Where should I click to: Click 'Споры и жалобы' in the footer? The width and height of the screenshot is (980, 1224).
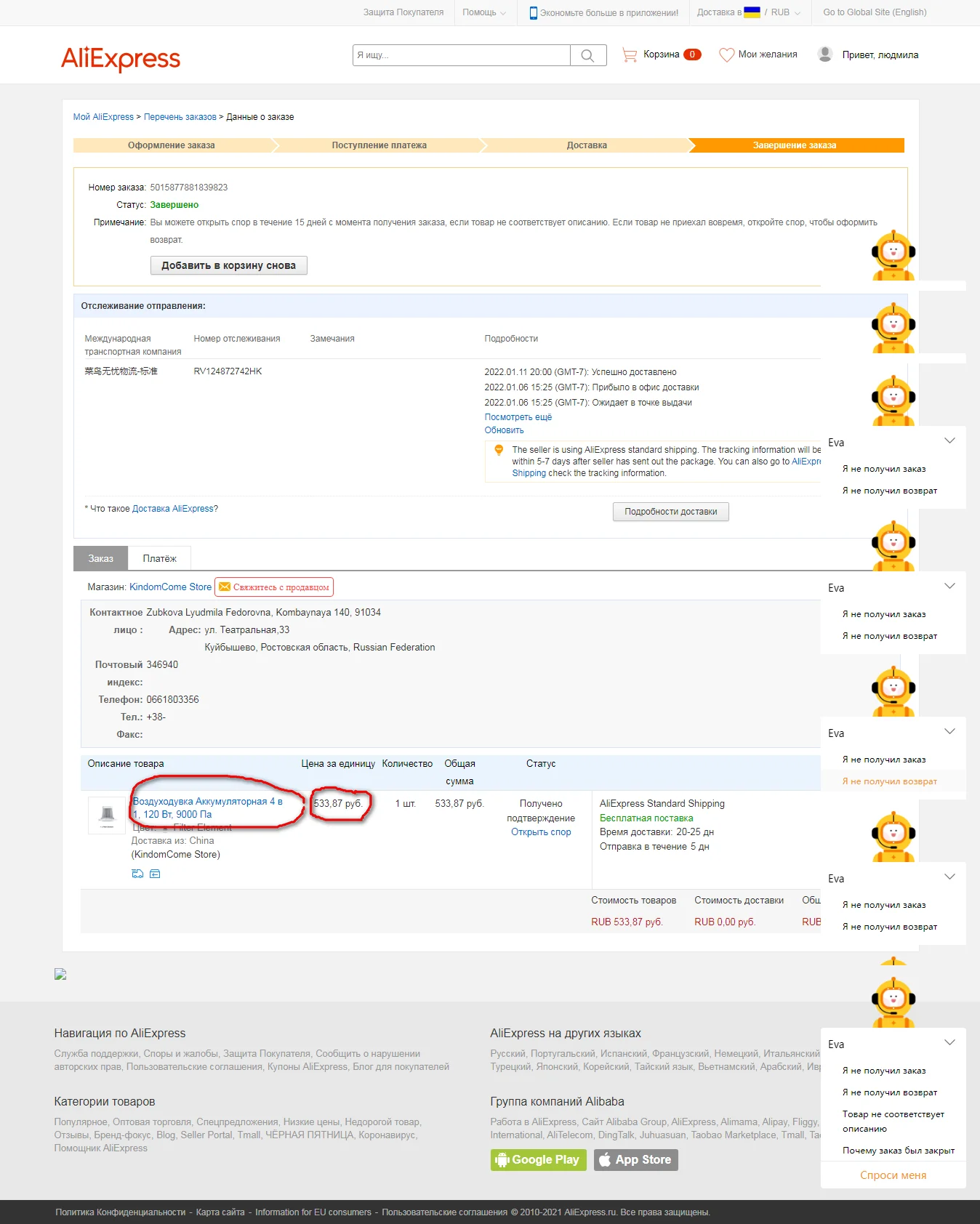(x=181, y=1054)
